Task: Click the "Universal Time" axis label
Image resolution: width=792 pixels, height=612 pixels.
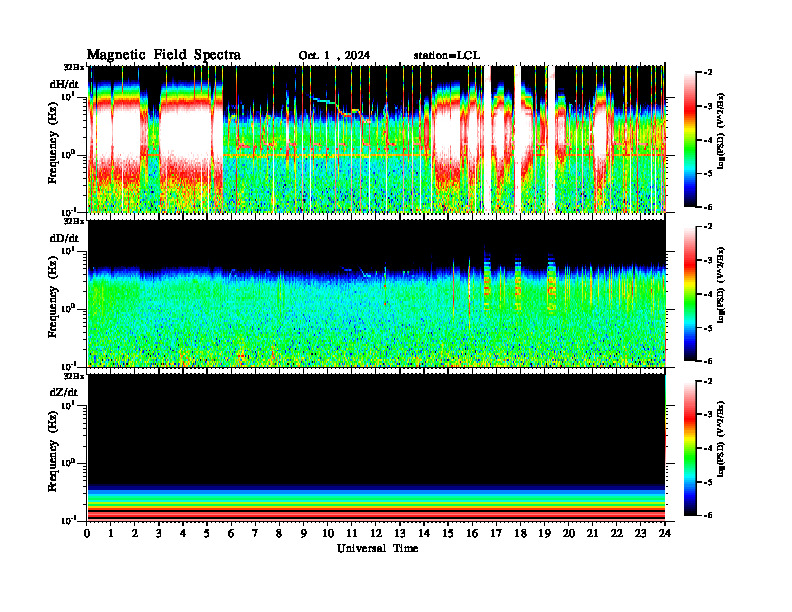Action: pos(377,548)
